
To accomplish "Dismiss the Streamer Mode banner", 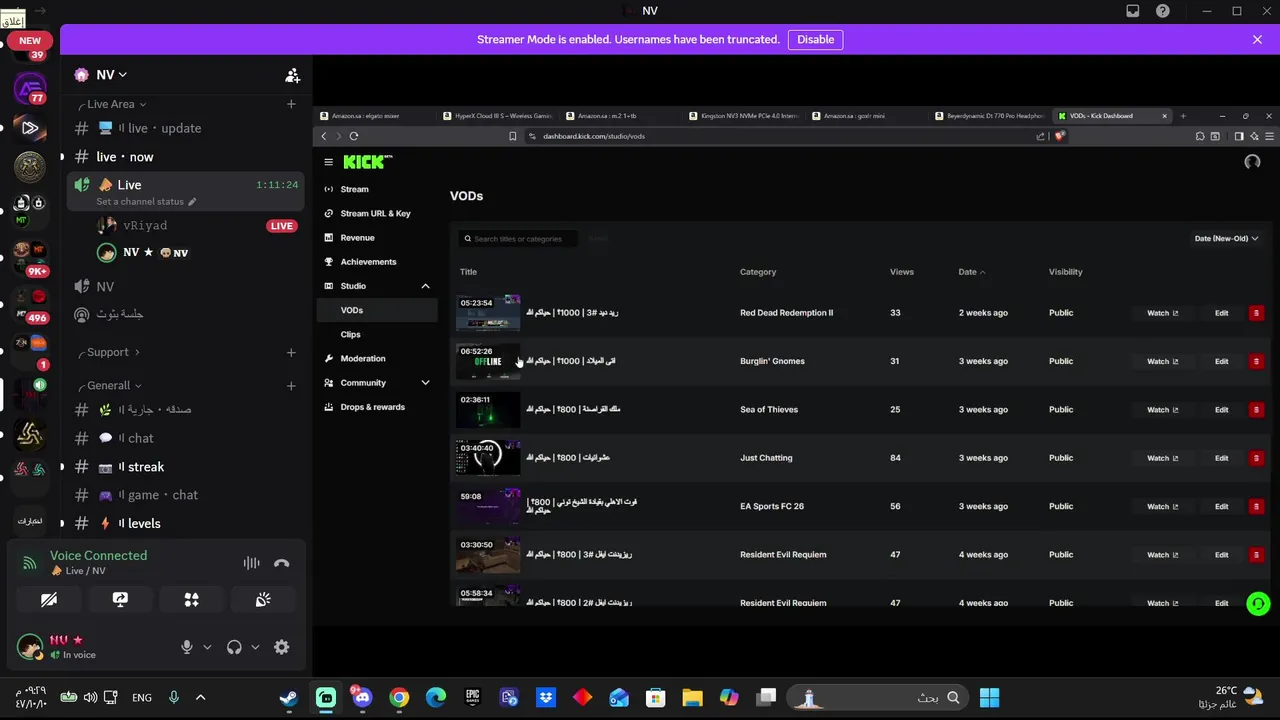I will [x=1257, y=40].
